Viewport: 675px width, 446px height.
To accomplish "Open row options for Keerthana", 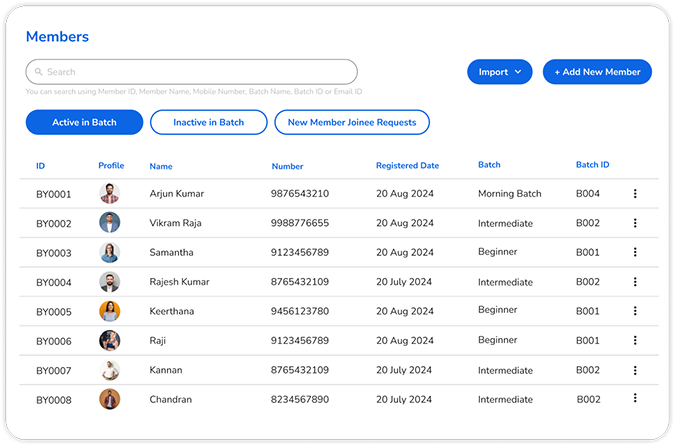I will point(635,311).
